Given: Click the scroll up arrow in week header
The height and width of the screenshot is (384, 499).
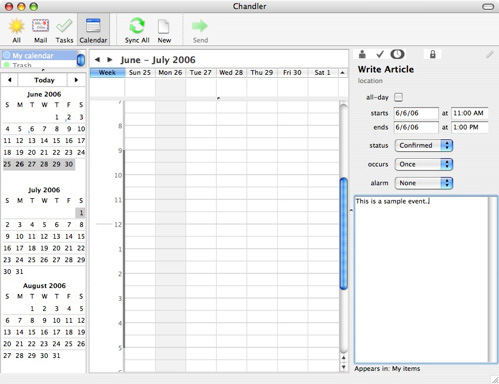Looking at the screenshot, I should click(x=342, y=73).
